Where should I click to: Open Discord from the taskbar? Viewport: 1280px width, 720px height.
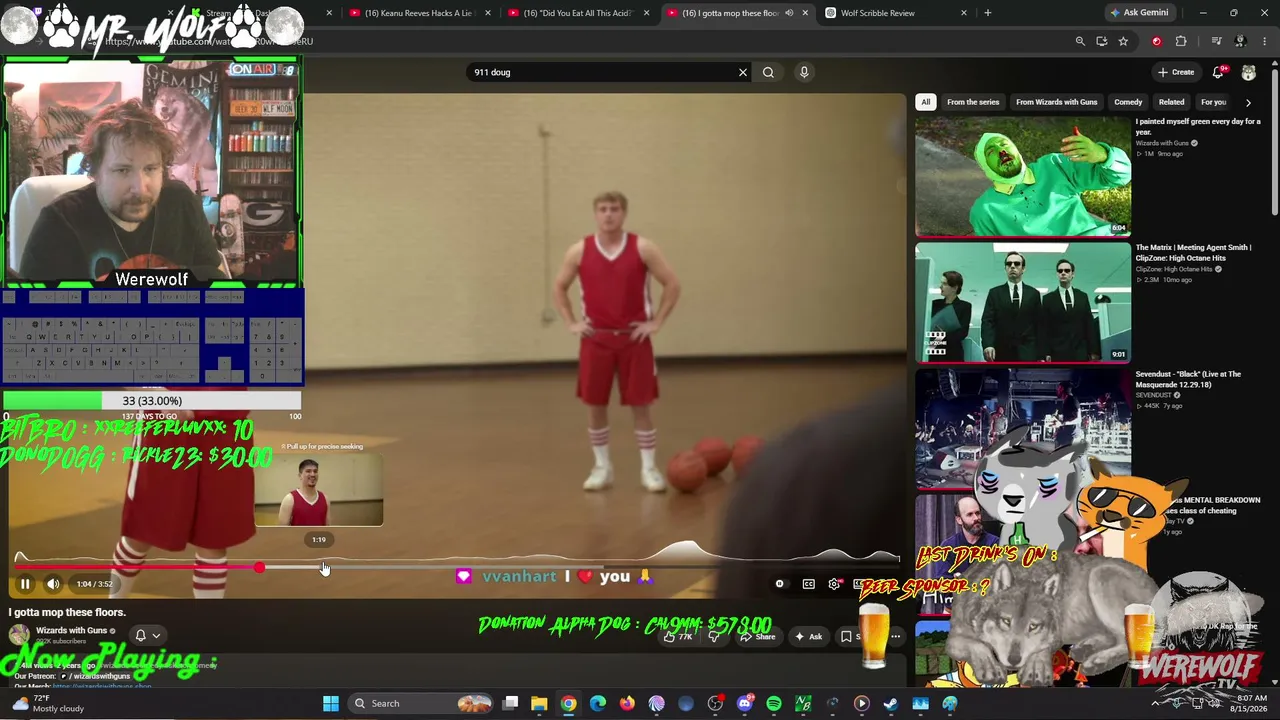point(744,703)
